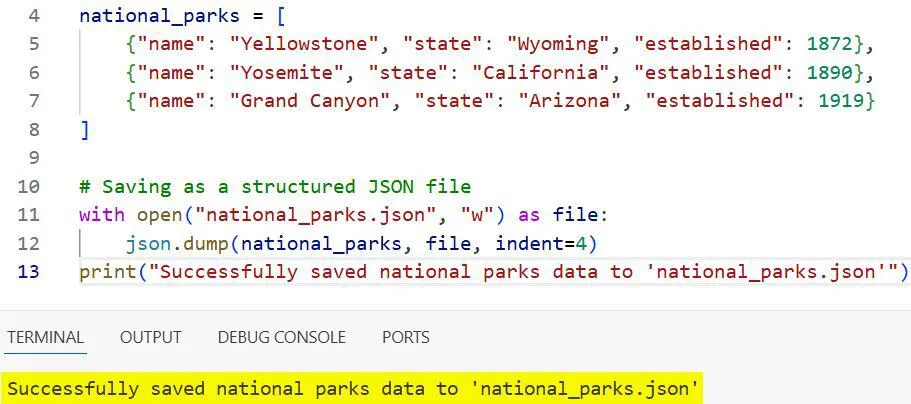Switch to the TERMINAL tab
Image resolution: width=911 pixels, height=404 pixels.
pyautogui.click(x=45, y=337)
